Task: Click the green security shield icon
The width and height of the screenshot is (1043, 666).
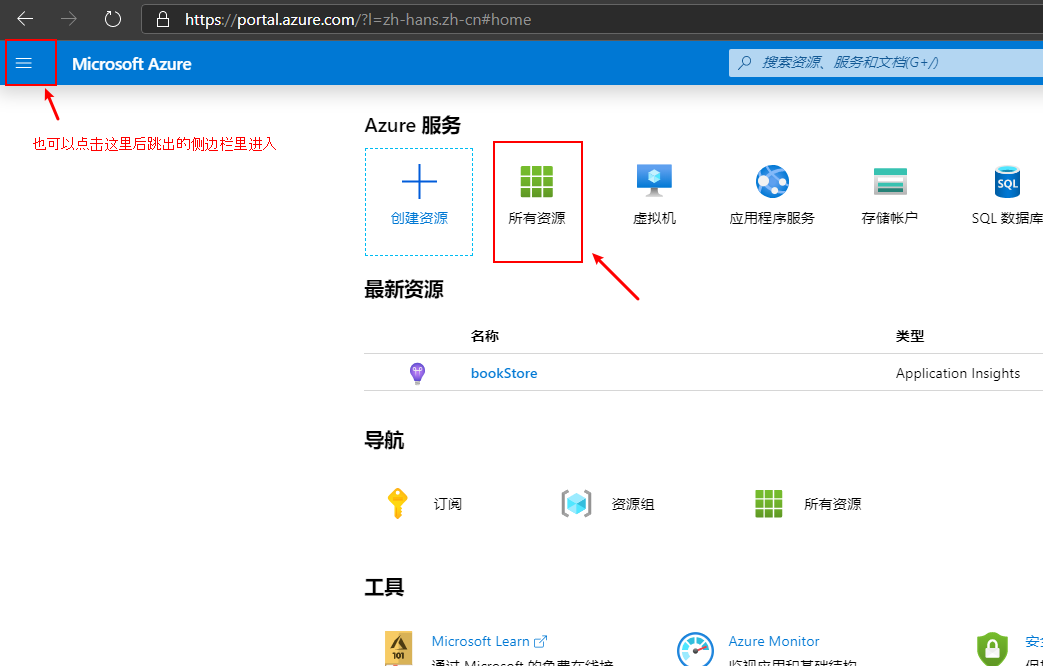Action: (x=992, y=649)
